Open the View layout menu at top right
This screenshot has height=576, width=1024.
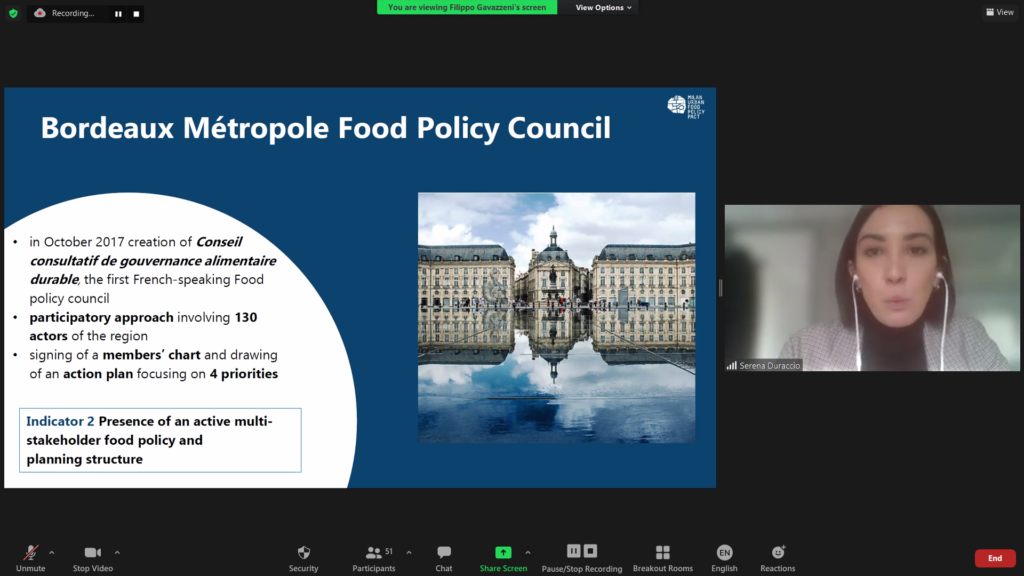tap(999, 12)
